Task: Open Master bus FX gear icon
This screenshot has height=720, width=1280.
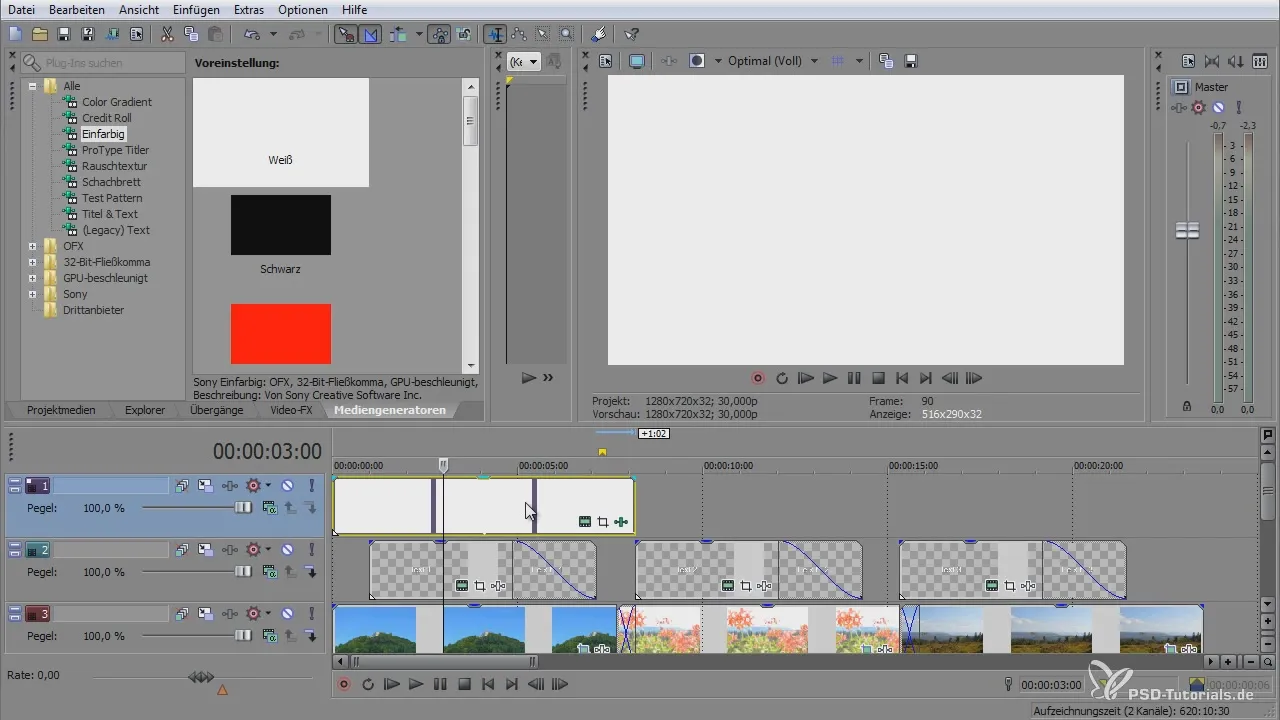Action: (x=1199, y=107)
